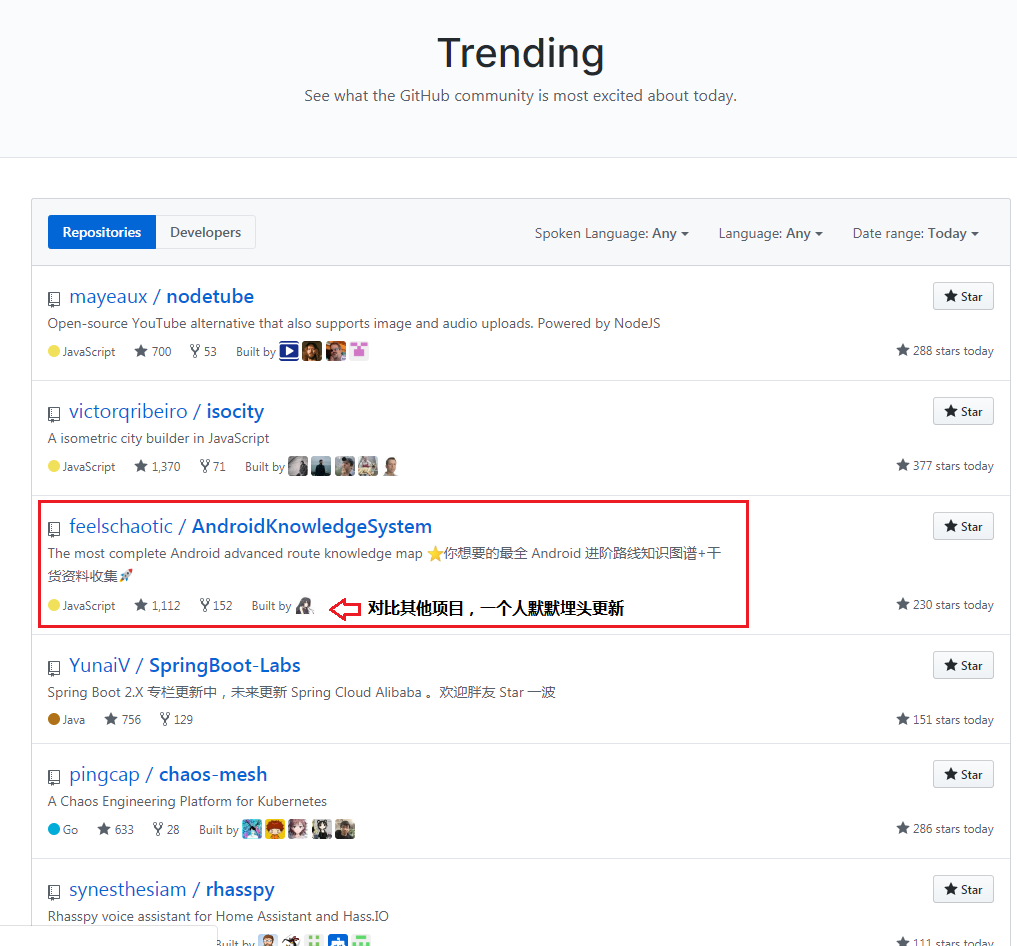Click nodetube's third contributor avatar
The height and width of the screenshot is (946, 1017).
(336, 351)
